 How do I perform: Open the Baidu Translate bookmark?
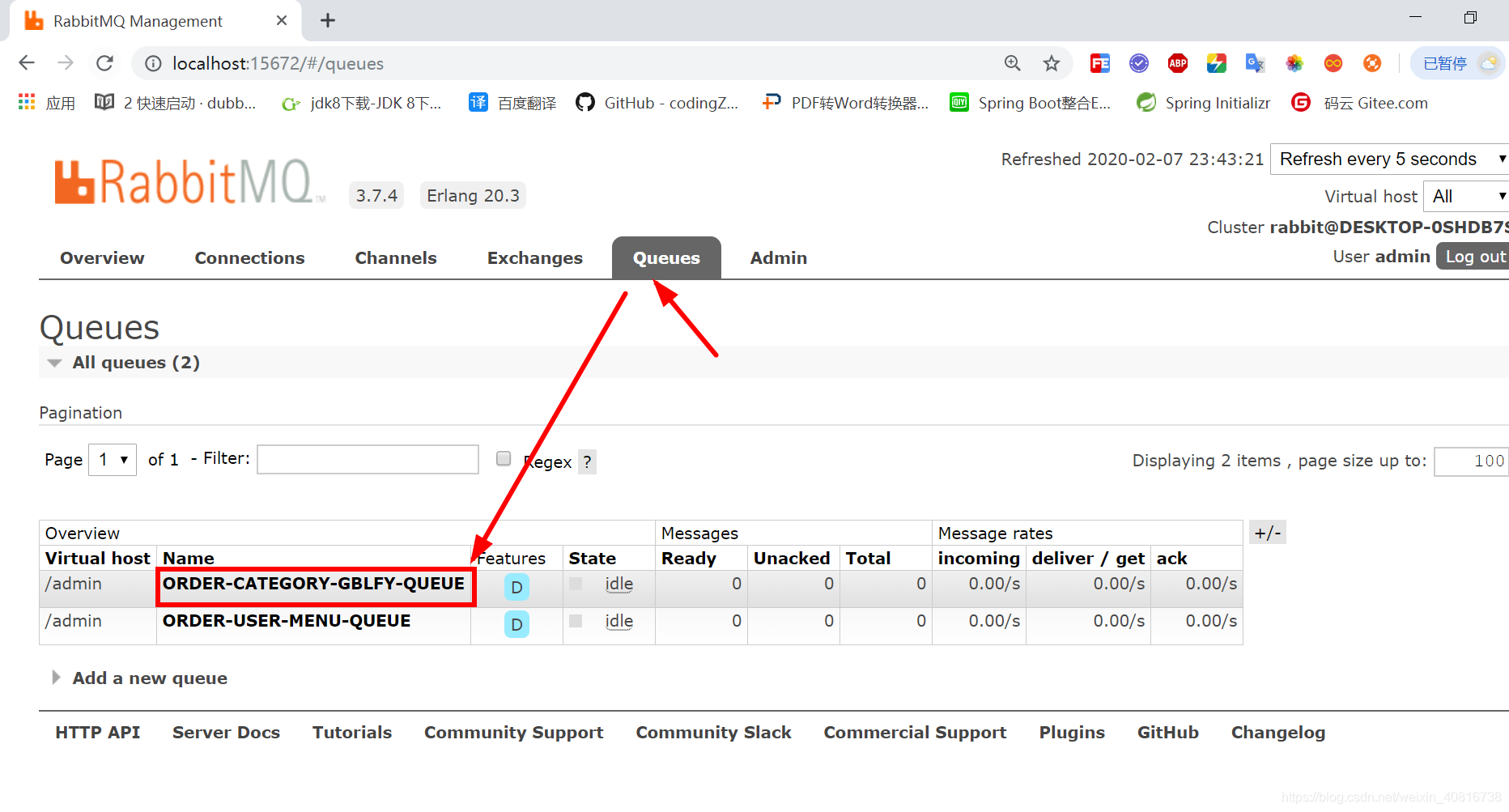(513, 103)
